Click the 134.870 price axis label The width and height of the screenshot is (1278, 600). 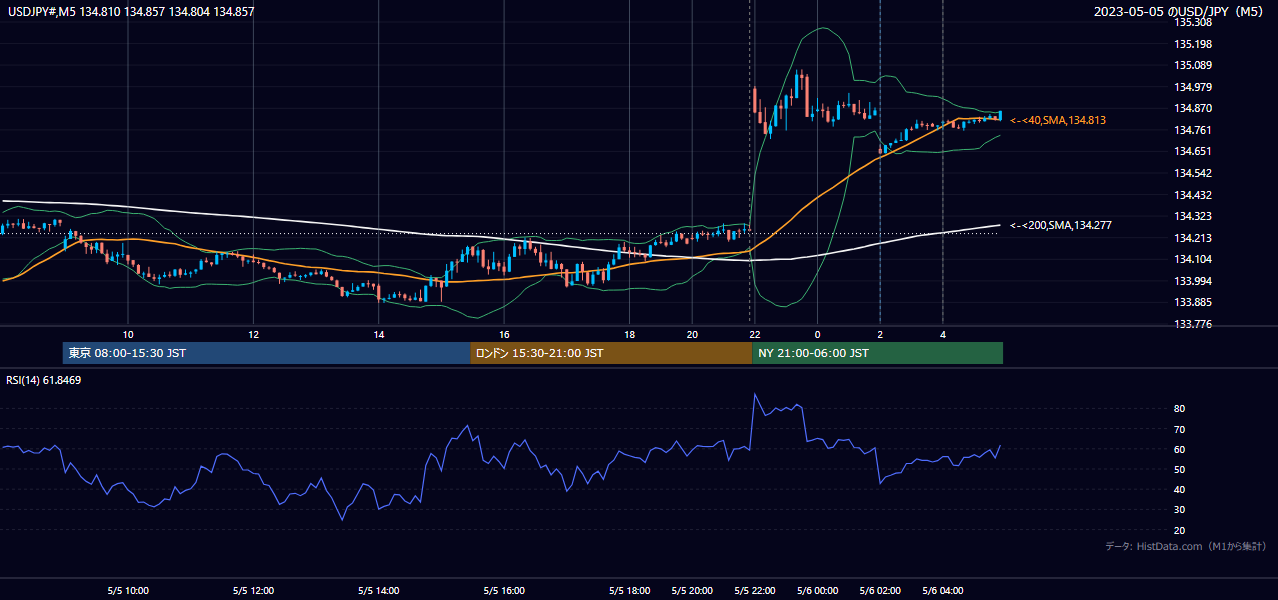point(1194,108)
